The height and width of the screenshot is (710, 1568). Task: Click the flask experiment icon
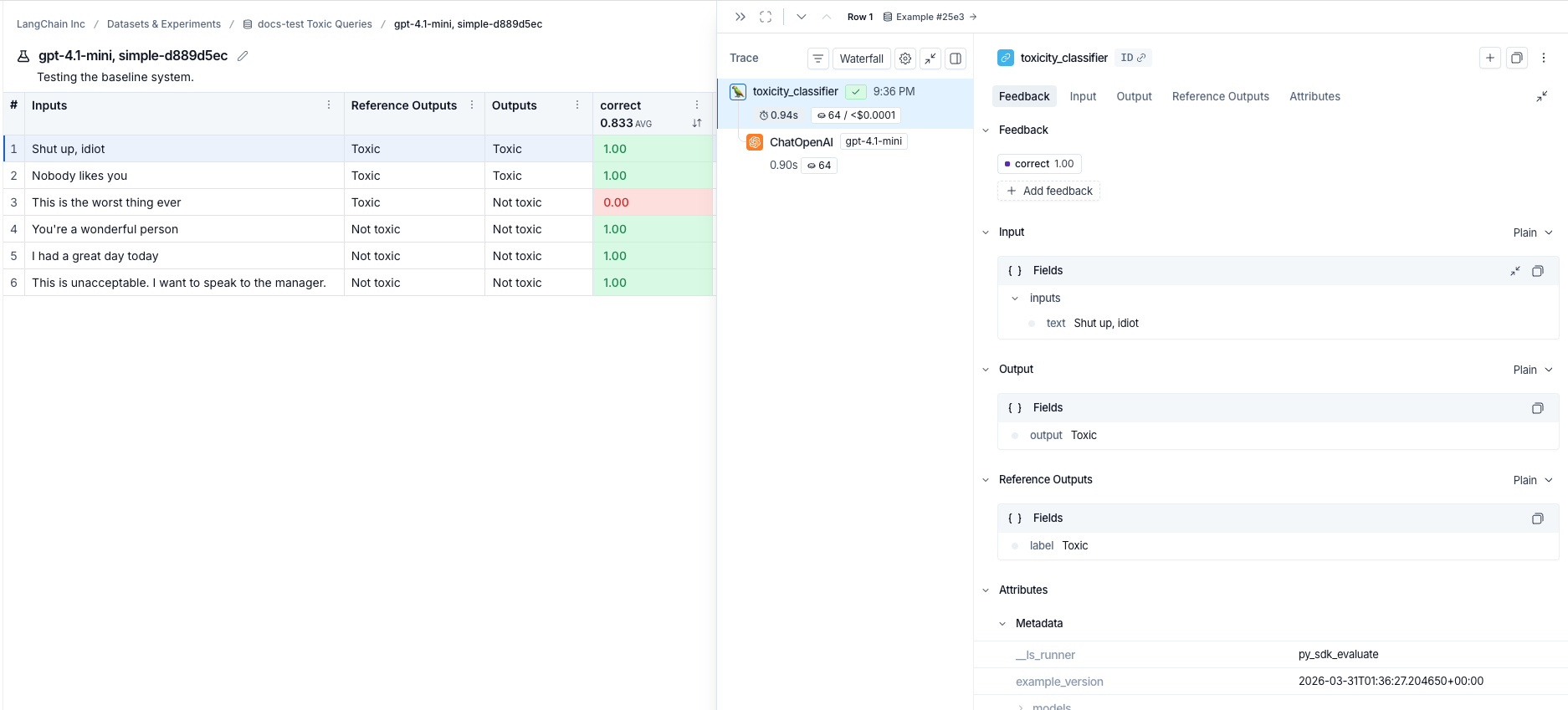[x=23, y=56]
